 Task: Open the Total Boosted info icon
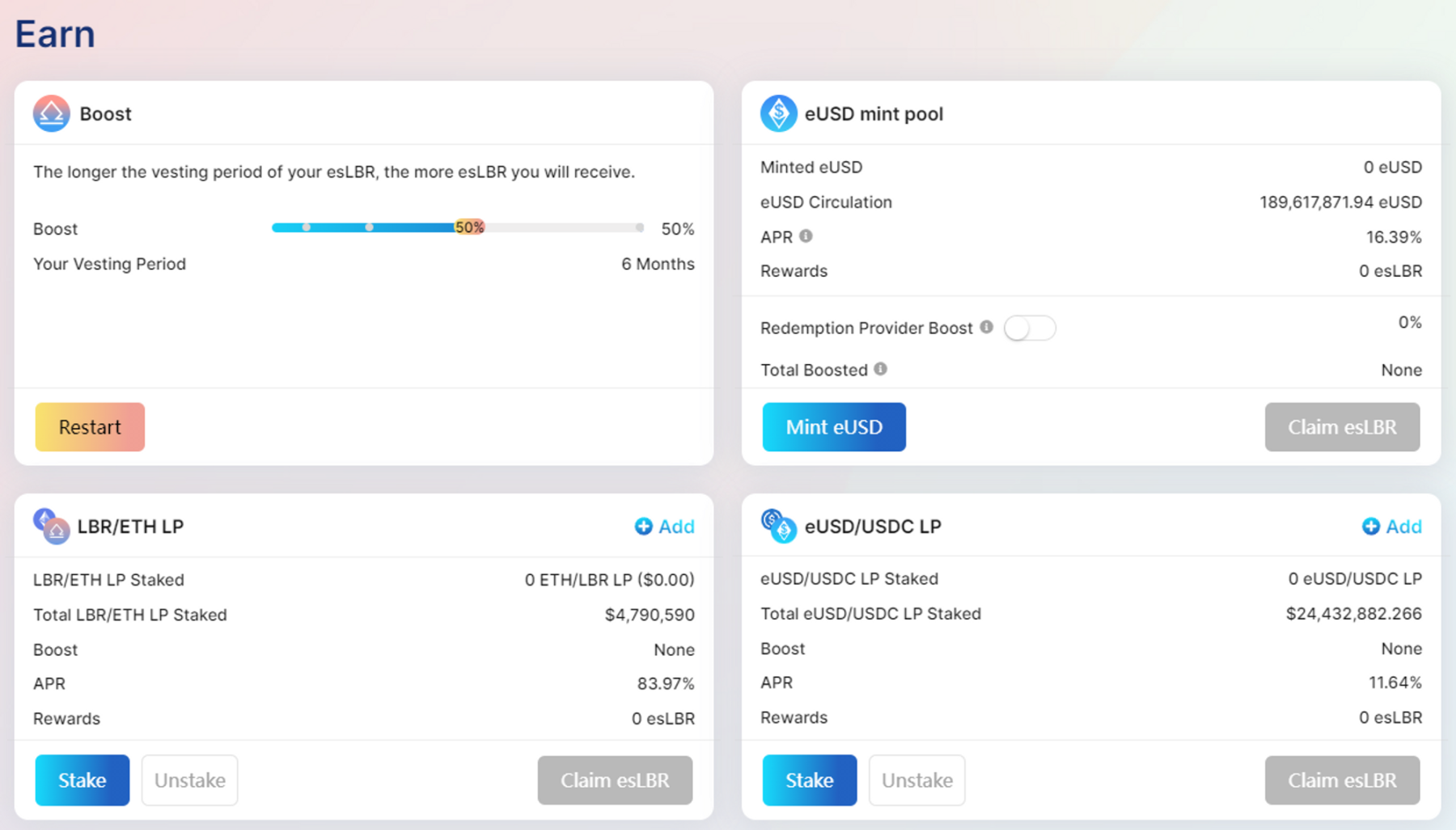(880, 369)
